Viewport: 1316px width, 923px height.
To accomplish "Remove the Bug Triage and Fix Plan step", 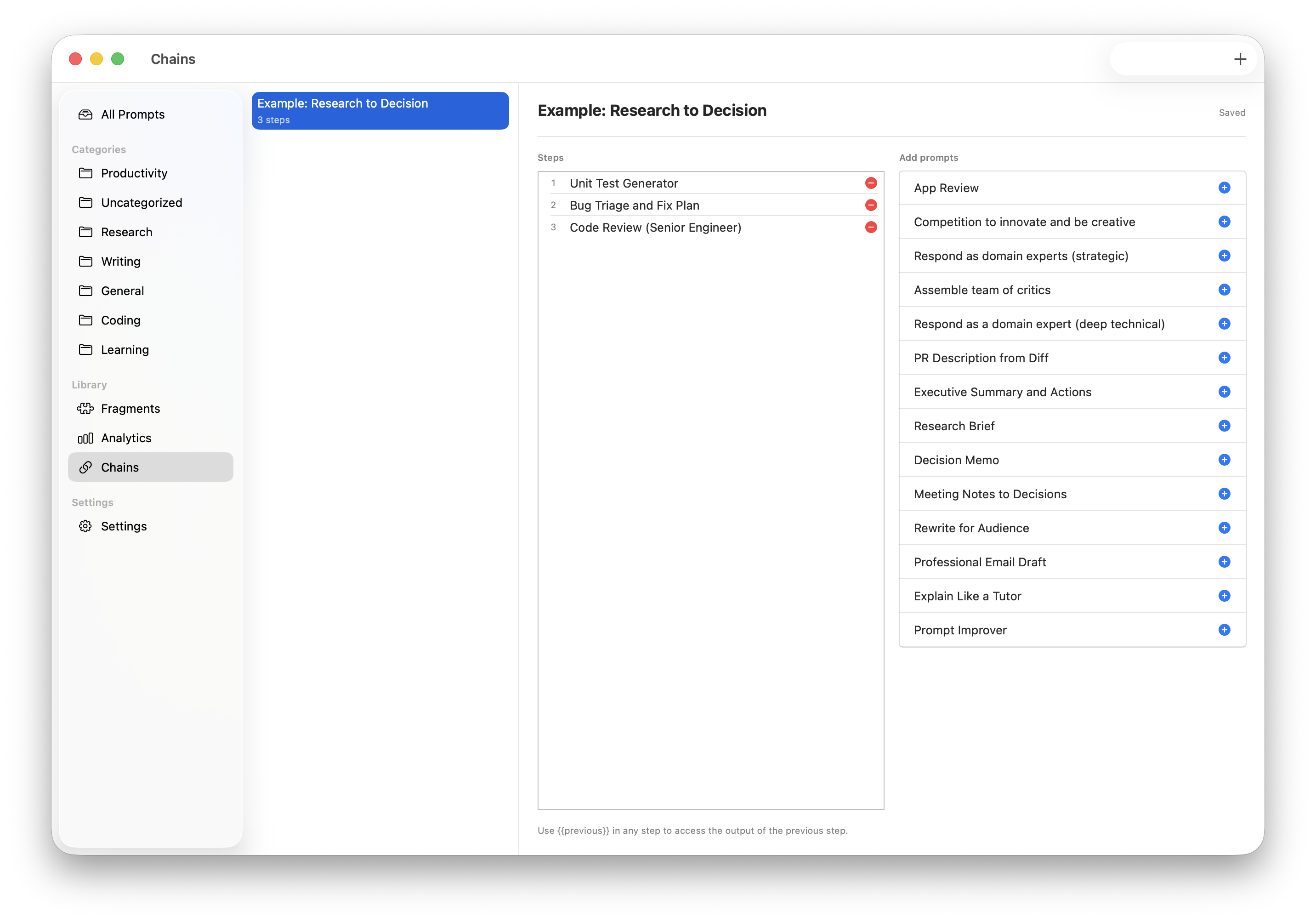I will (x=871, y=205).
